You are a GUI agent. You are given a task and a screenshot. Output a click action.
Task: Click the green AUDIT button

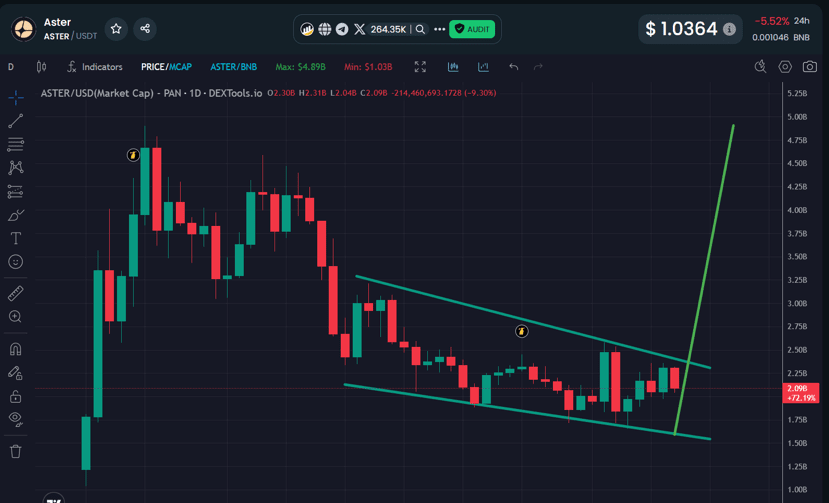[x=472, y=29]
